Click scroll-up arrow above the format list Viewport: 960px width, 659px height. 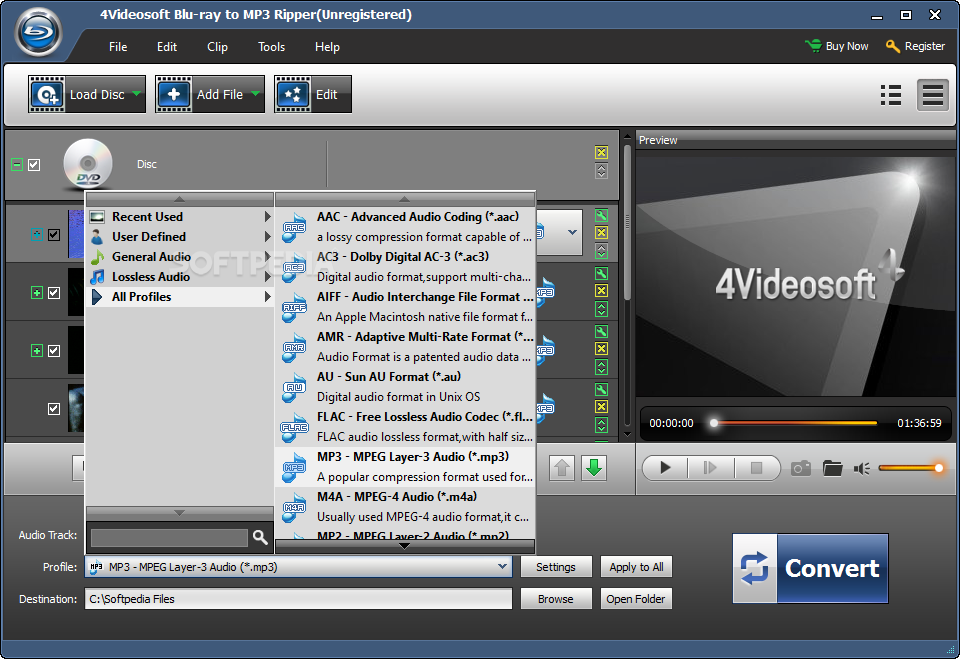(x=405, y=199)
